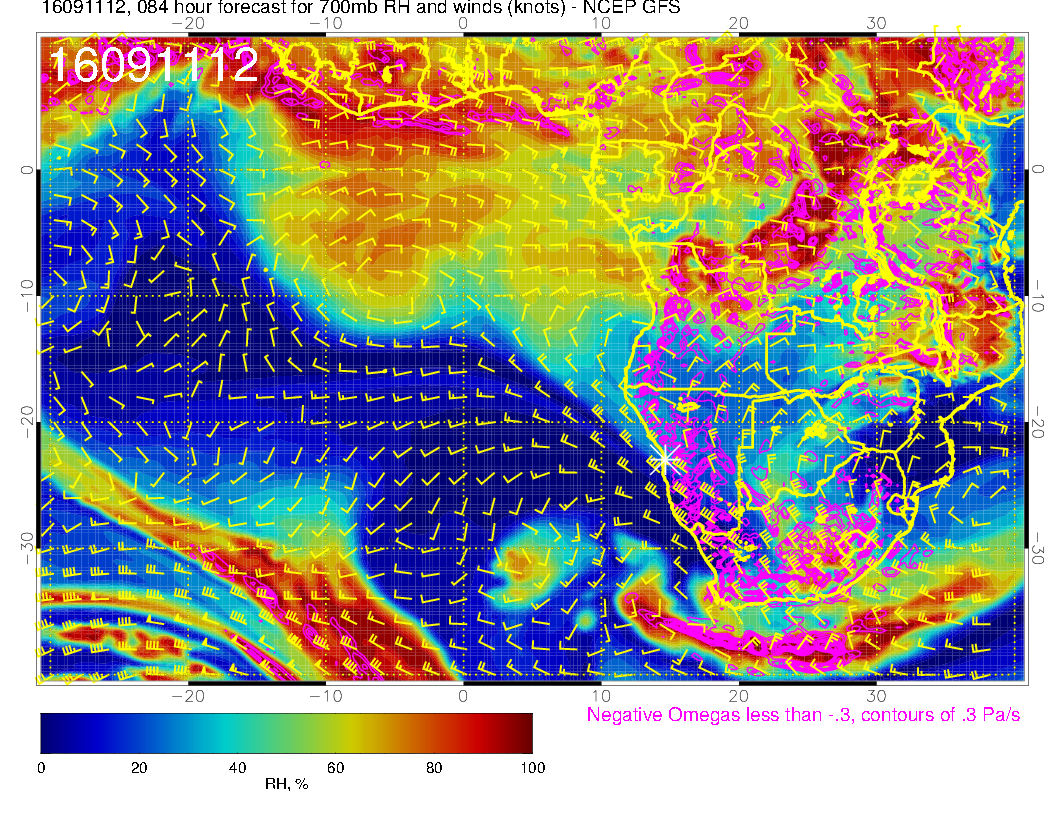Click the 80 tick label under color bar
The image size is (1056, 816).
tap(434, 768)
